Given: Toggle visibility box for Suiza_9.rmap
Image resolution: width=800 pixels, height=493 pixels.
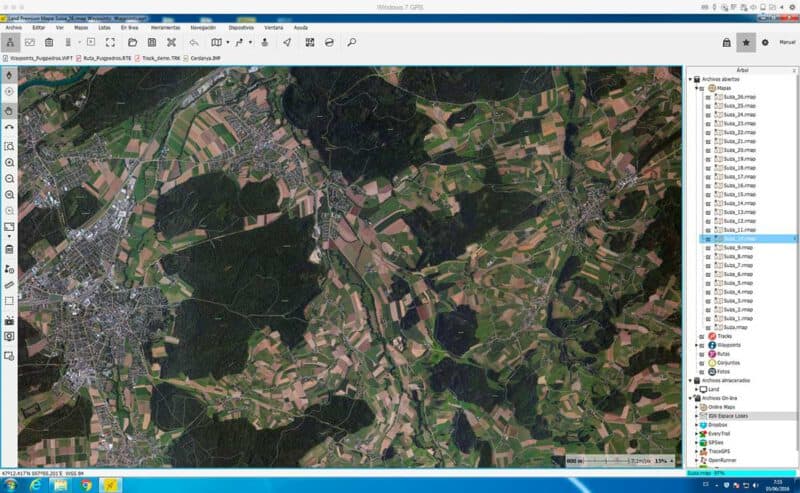Looking at the screenshot, I should click(x=708, y=248).
